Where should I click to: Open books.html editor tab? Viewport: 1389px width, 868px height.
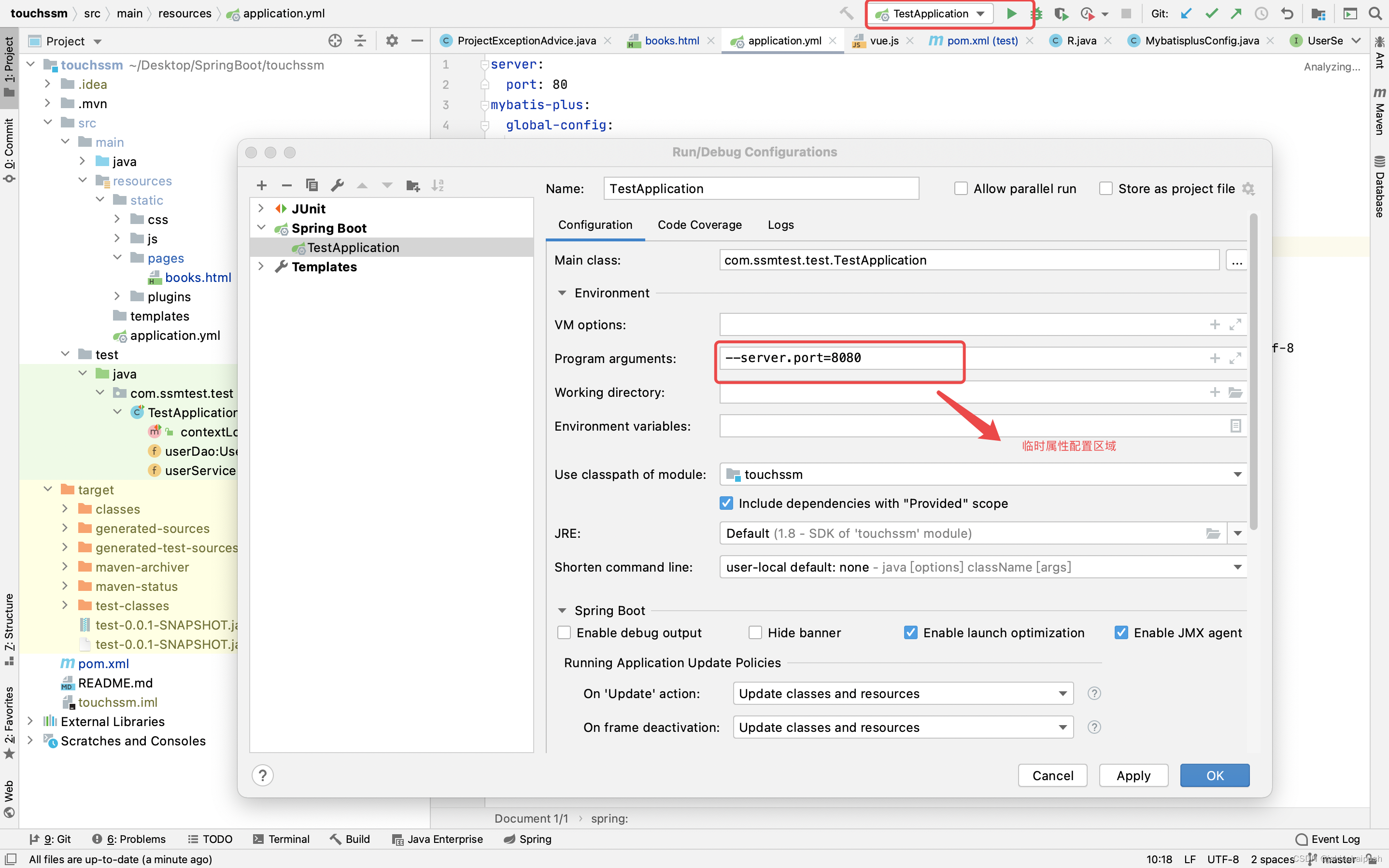click(x=672, y=41)
